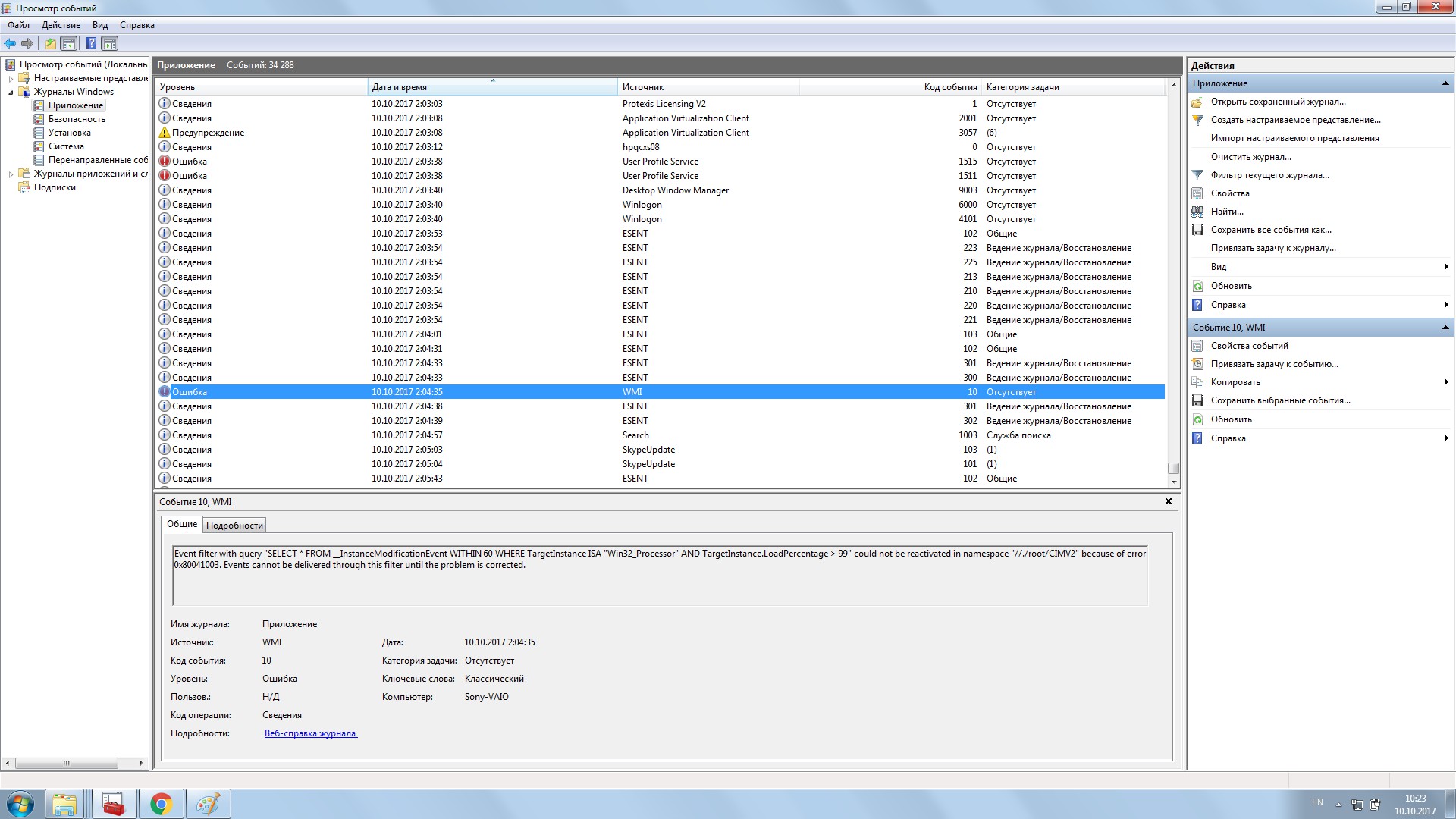Switch to the Подробности tab
The height and width of the screenshot is (819, 1456).
pyautogui.click(x=234, y=525)
